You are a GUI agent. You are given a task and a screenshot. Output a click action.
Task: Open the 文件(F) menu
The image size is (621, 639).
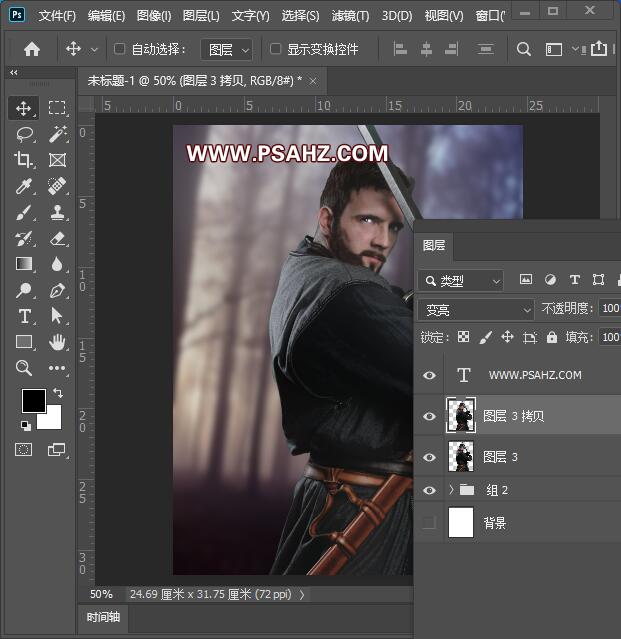[x=57, y=16]
